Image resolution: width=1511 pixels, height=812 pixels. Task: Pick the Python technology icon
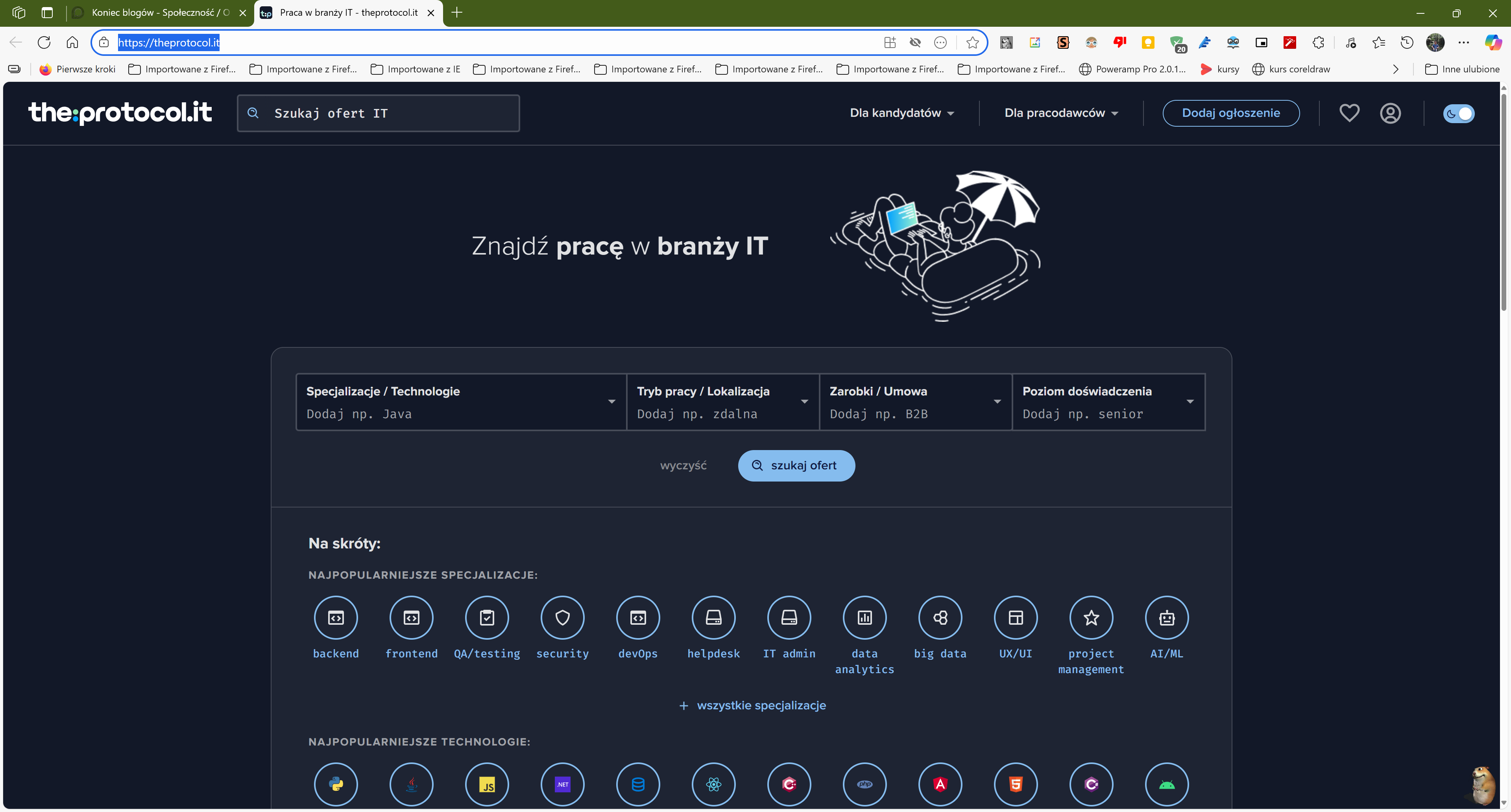click(336, 784)
